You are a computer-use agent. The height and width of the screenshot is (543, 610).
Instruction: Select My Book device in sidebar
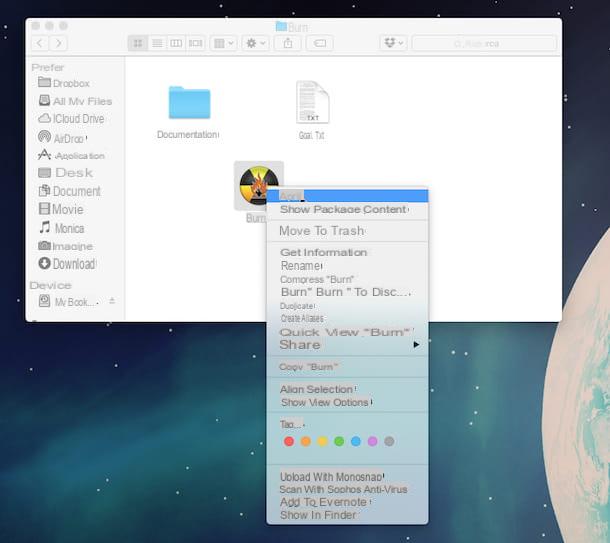(68, 302)
